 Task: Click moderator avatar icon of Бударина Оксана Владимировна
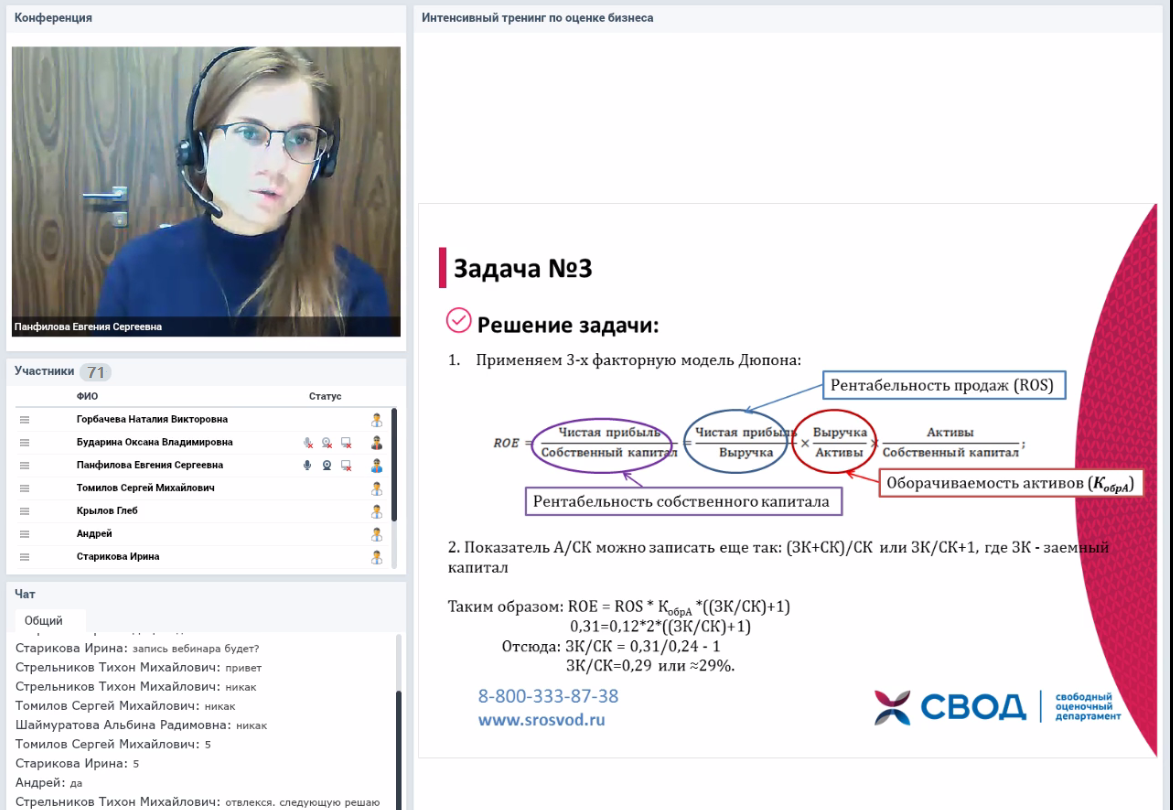point(377,443)
